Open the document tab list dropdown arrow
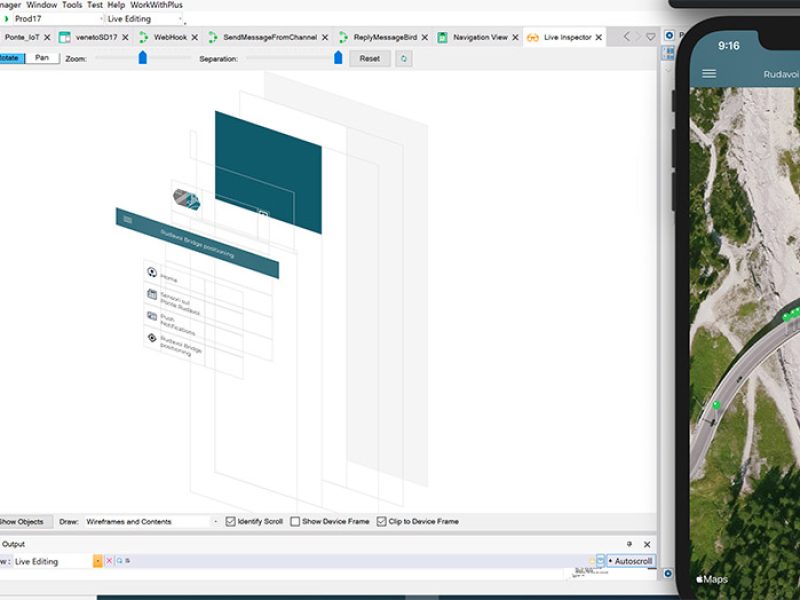This screenshot has width=800, height=600. pyautogui.click(x=651, y=37)
